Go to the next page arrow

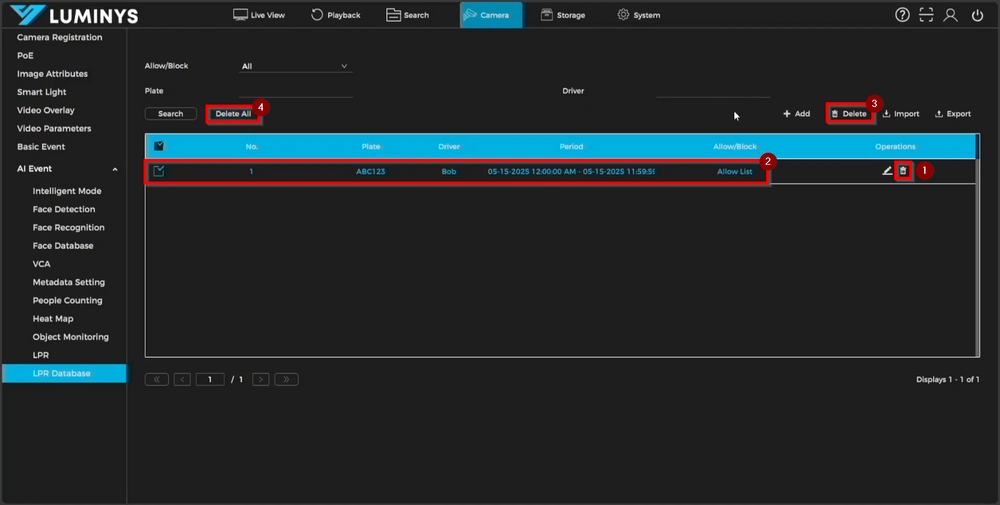click(260, 380)
